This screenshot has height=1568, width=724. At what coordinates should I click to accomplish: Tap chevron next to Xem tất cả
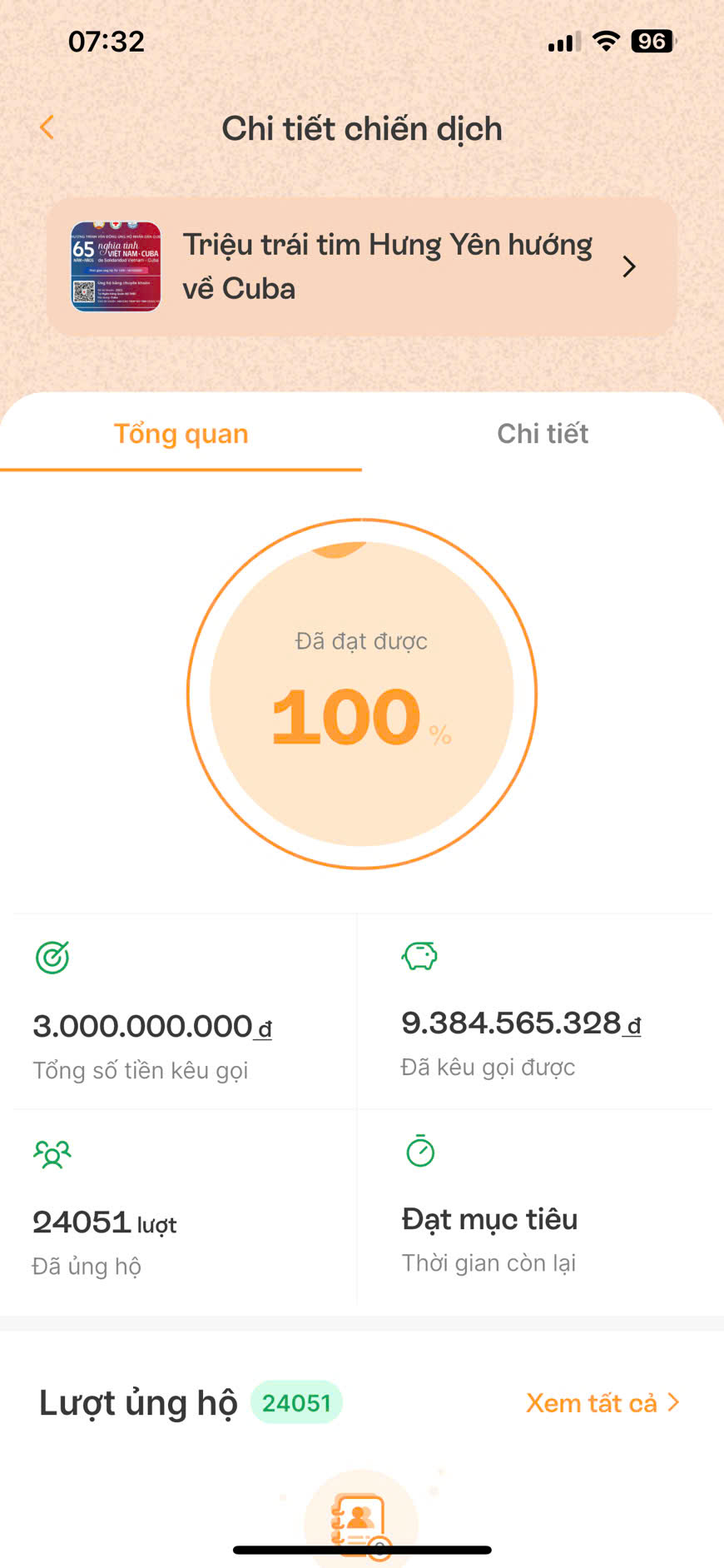tap(673, 1402)
